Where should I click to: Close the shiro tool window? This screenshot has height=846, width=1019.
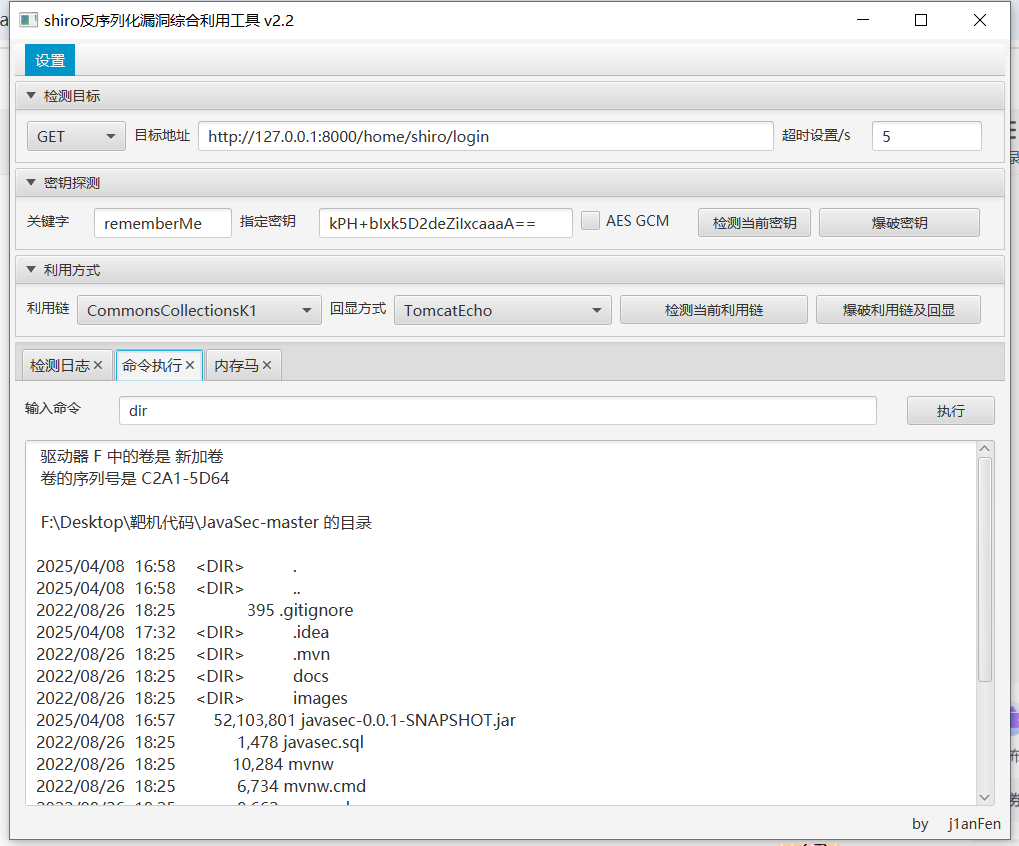(x=980, y=20)
